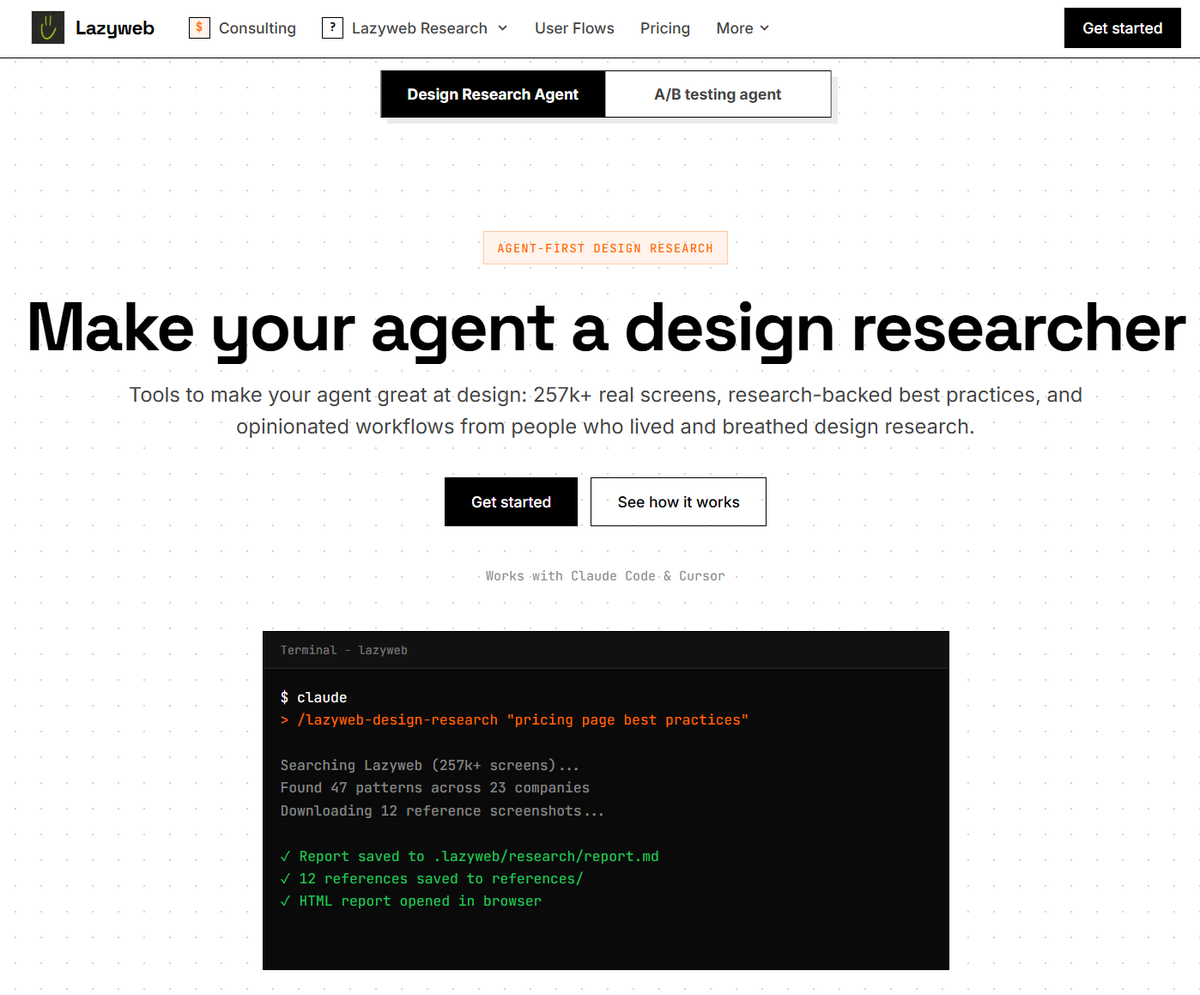This screenshot has width=1200, height=995.
Task: Open the Pricing page
Action: coord(665,28)
